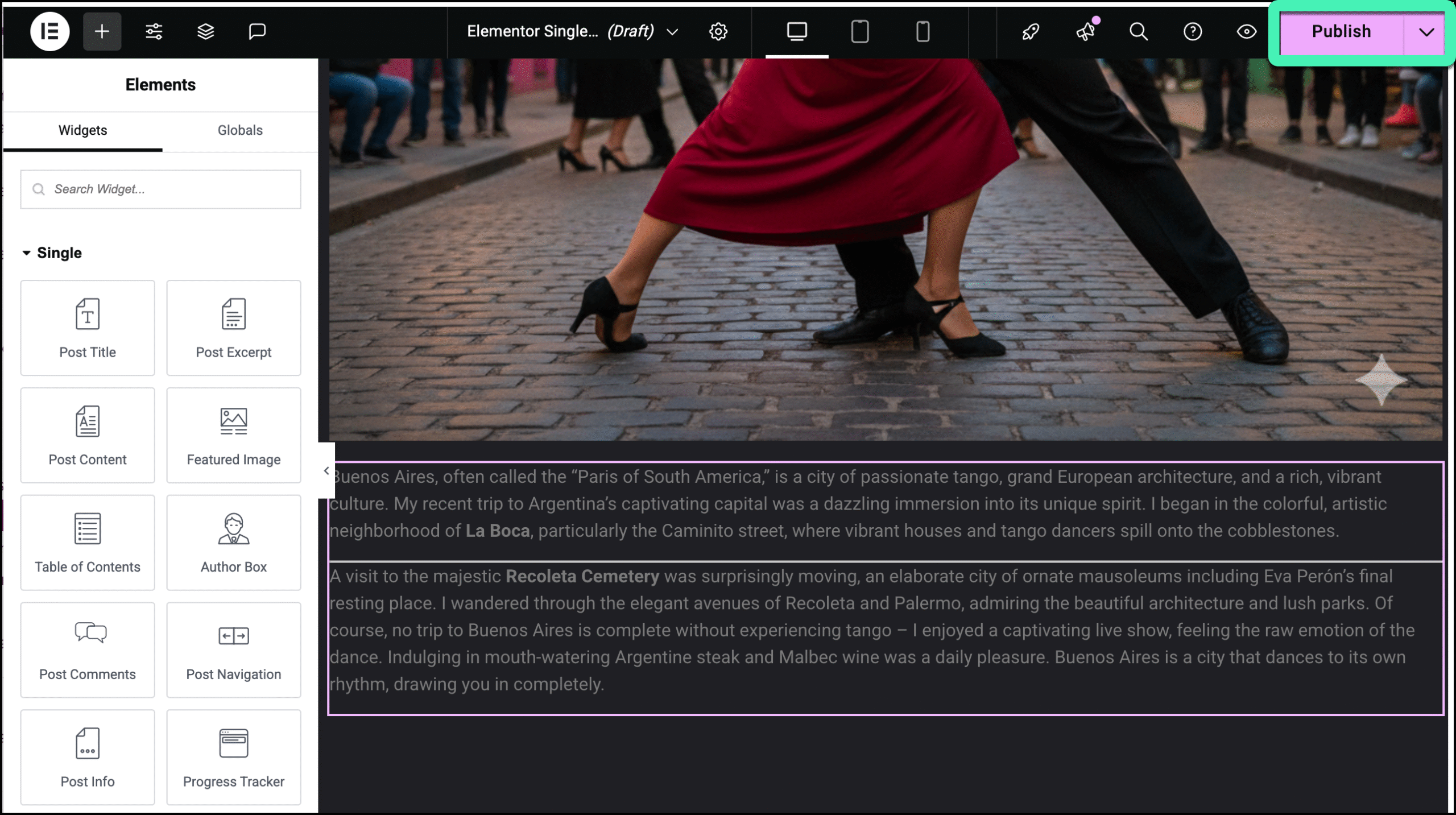Viewport: 1456px width, 815px height.
Task: Click the Elementor logo icon
Action: click(50, 31)
